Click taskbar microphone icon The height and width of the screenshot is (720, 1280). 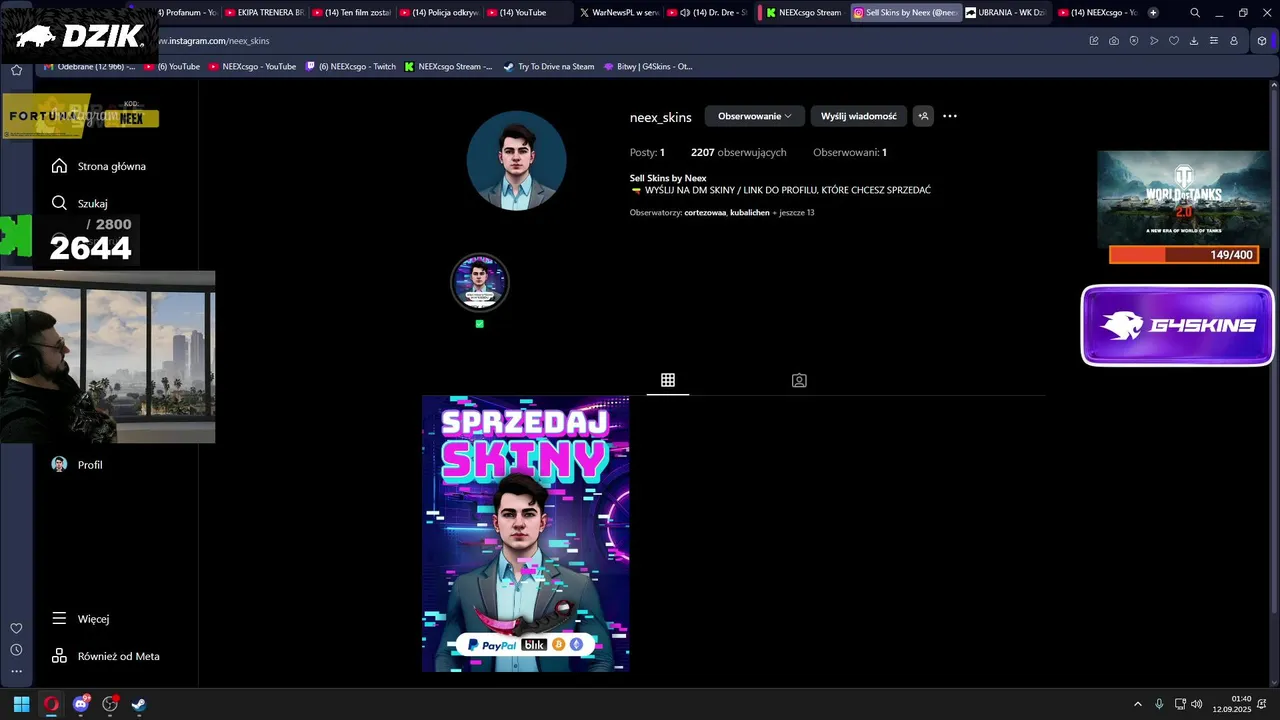tap(1159, 704)
